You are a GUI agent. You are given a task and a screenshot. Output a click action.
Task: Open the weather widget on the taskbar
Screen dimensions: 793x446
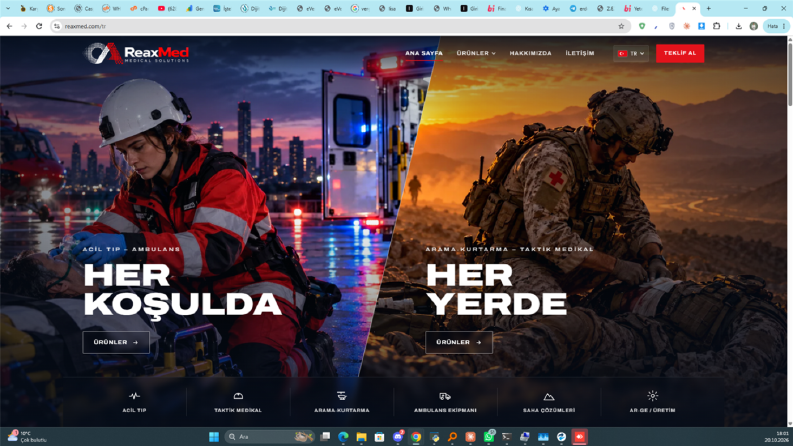26,437
